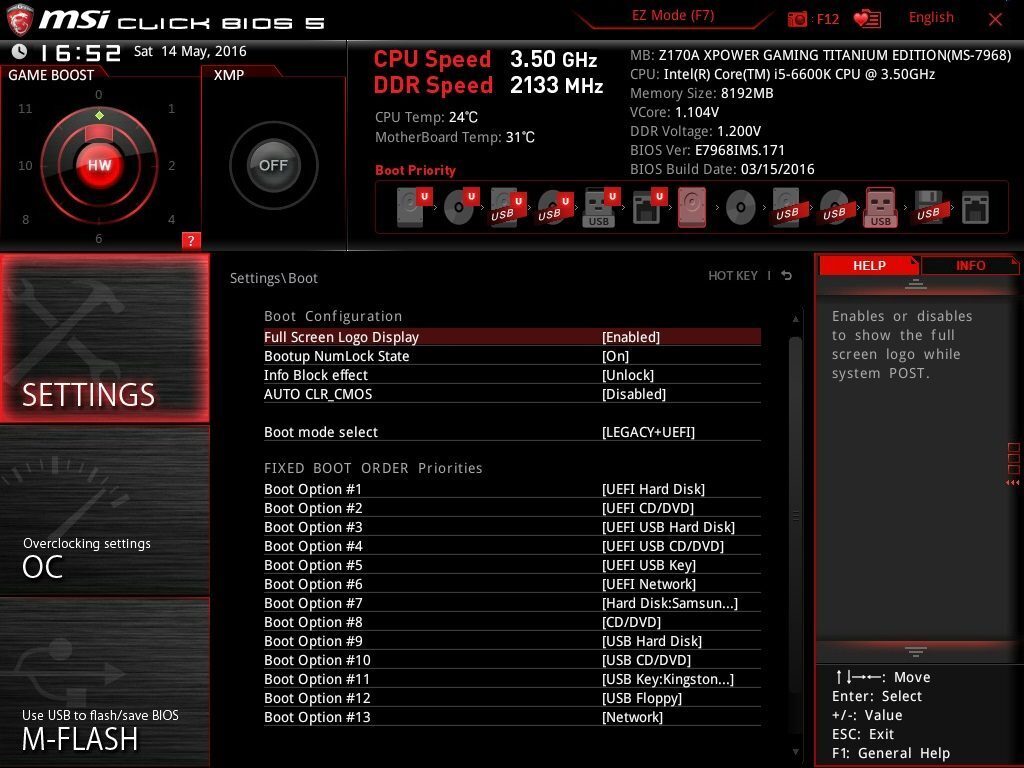Click the boot list scrollbar down arrow
Image resolution: width=1024 pixels, height=768 pixels.
(795, 752)
